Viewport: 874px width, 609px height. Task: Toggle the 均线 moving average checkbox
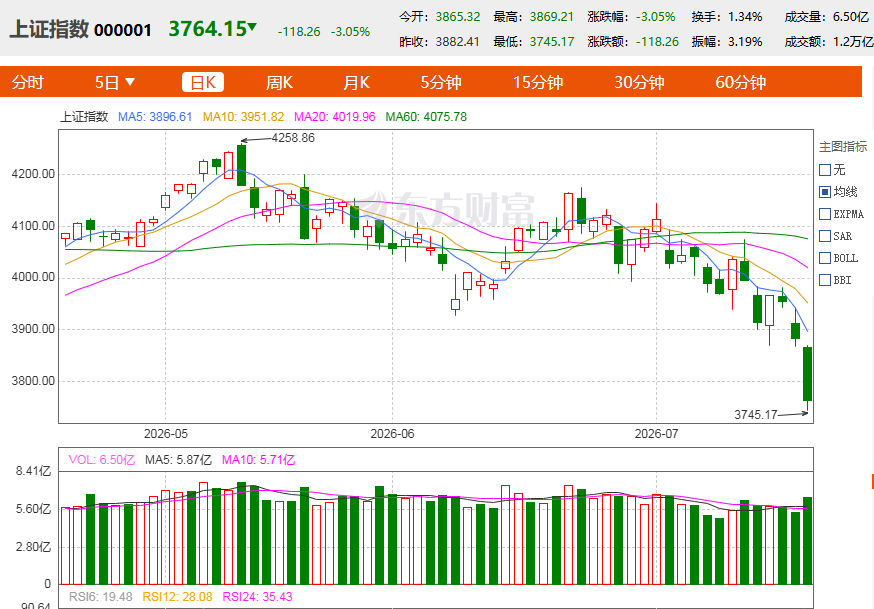point(825,192)
